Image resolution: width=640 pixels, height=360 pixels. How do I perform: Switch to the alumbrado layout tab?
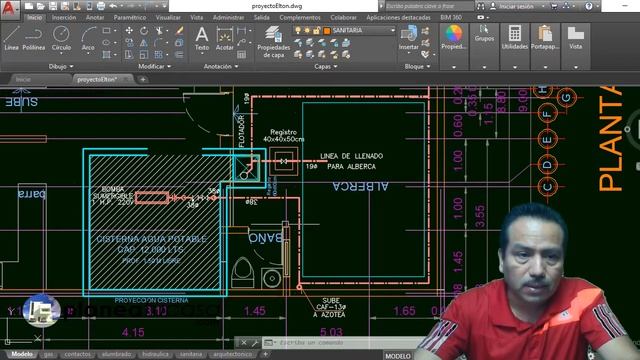116,354
